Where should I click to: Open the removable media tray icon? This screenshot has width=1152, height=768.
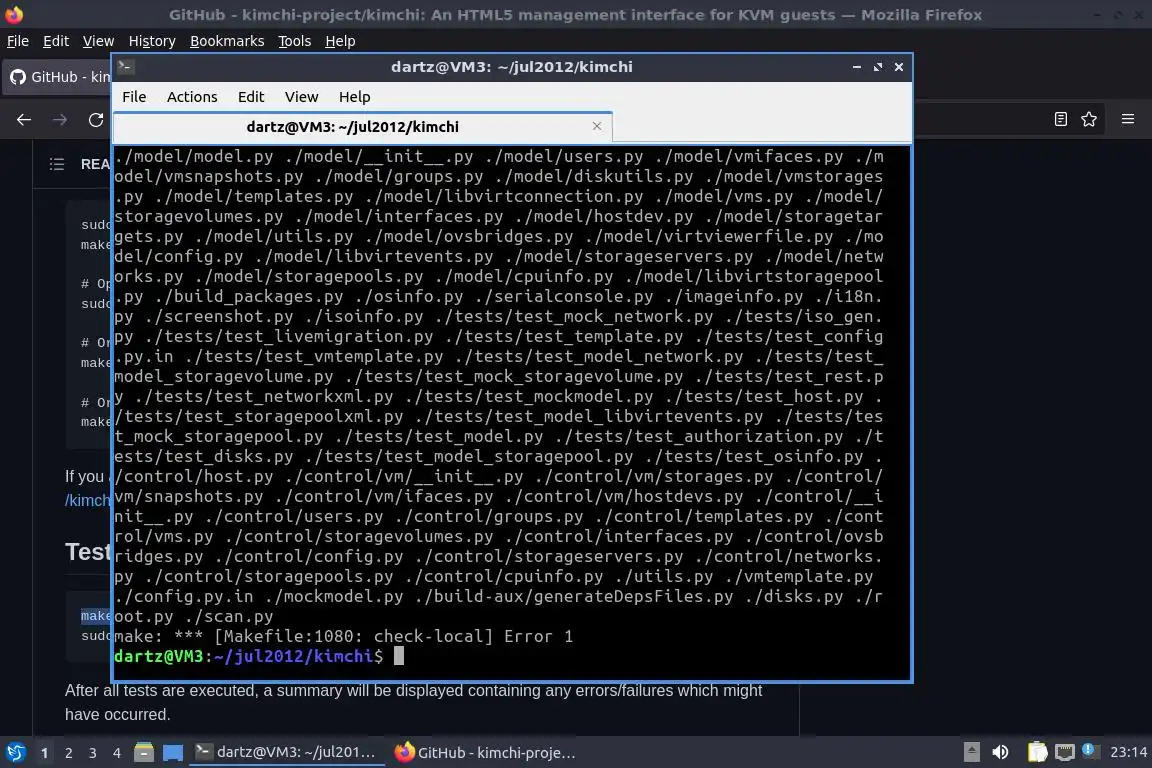click(971, 753)
